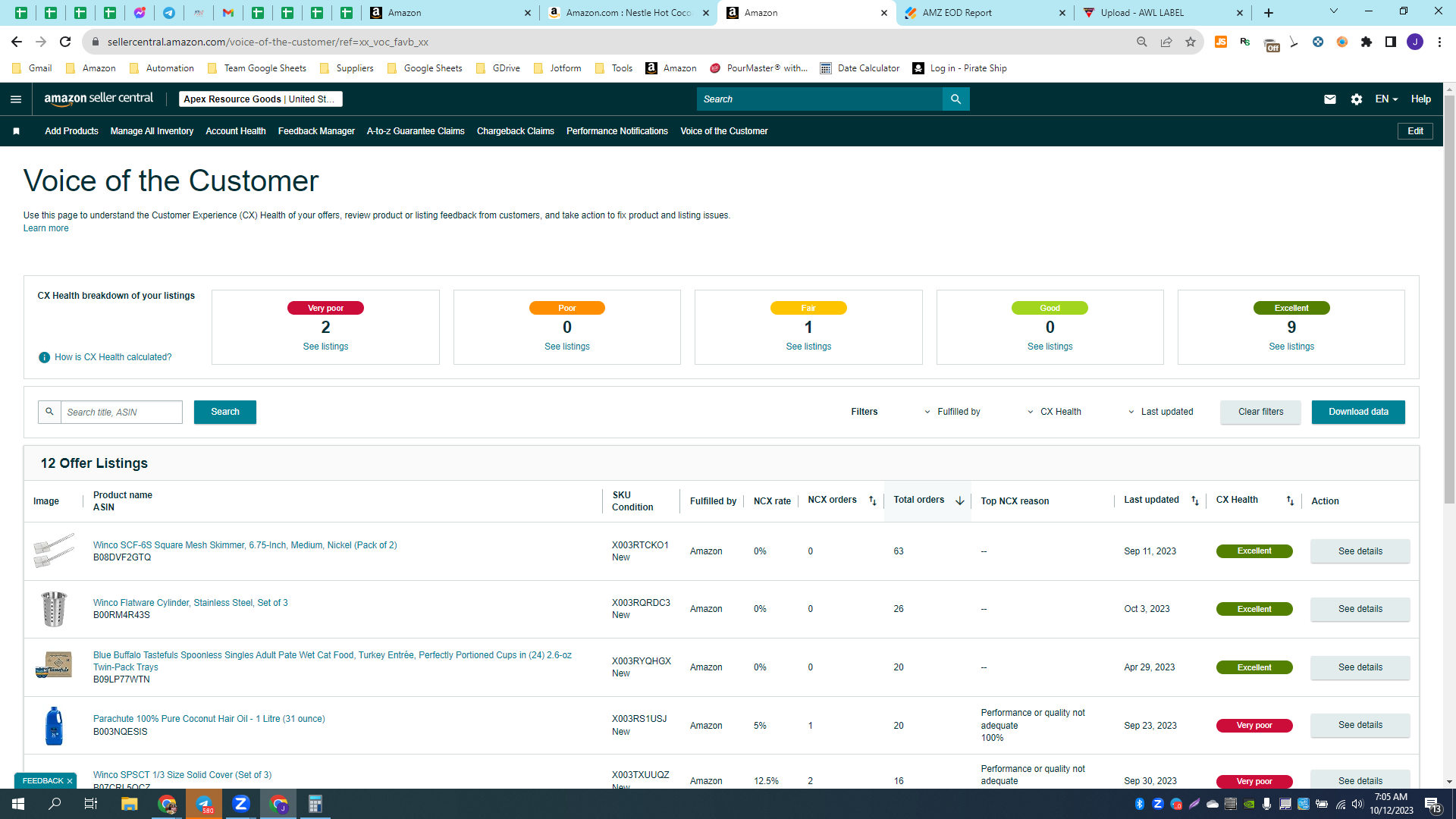Open the mail messages icon
The height and width of the screenshot is (819, 1456).
click(1329, 99)
